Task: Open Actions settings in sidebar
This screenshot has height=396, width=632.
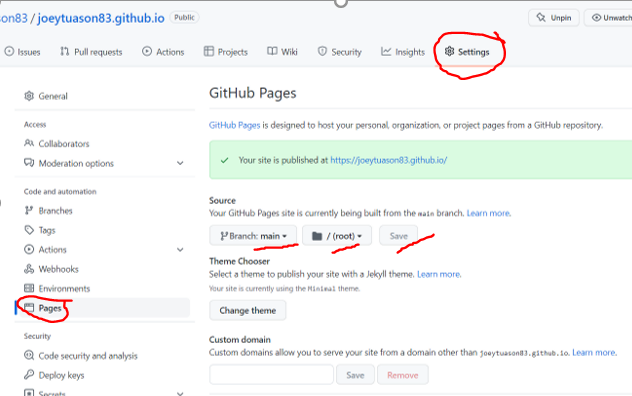Action: point(52,250)
